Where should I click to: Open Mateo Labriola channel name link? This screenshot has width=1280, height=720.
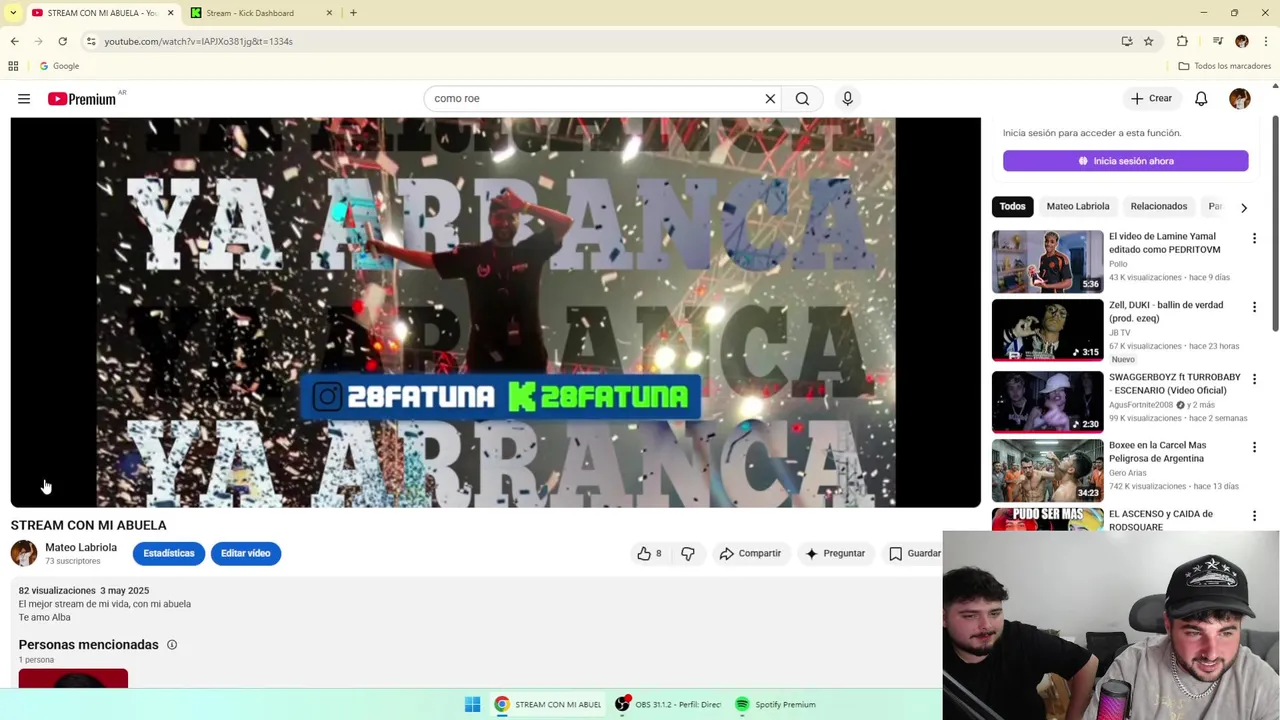(x=81, y=548)
